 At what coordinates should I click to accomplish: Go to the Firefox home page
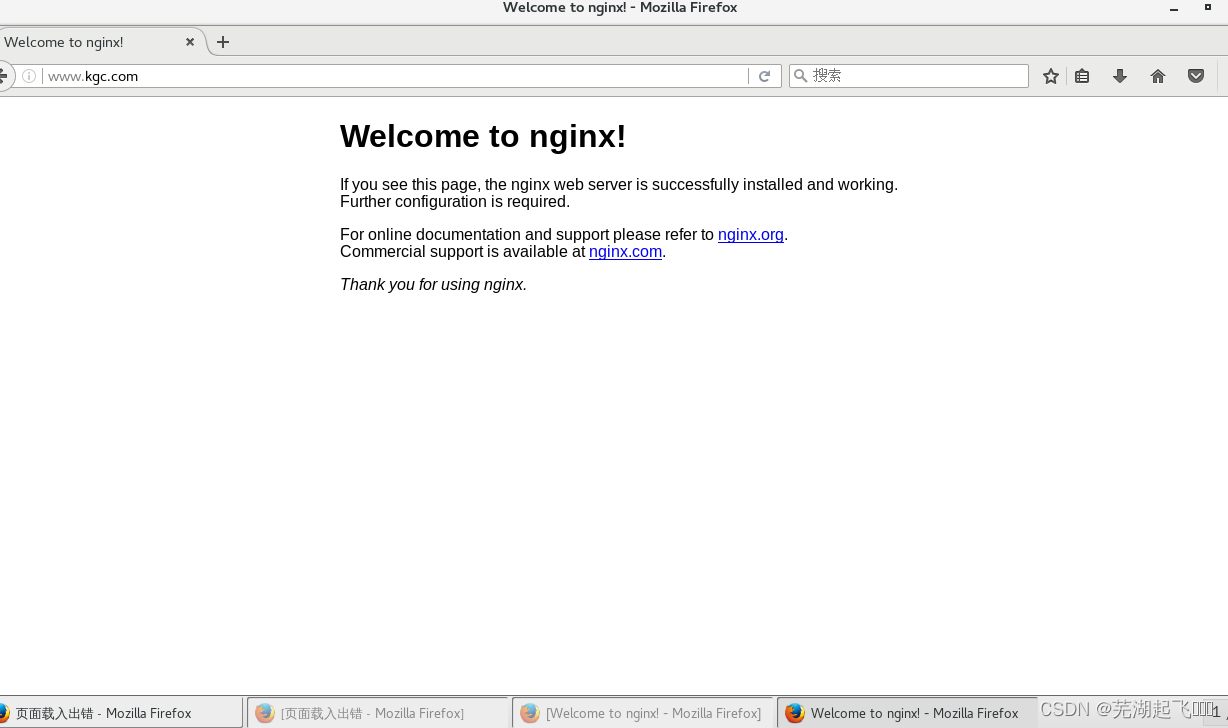click(x=1157, y=75)
